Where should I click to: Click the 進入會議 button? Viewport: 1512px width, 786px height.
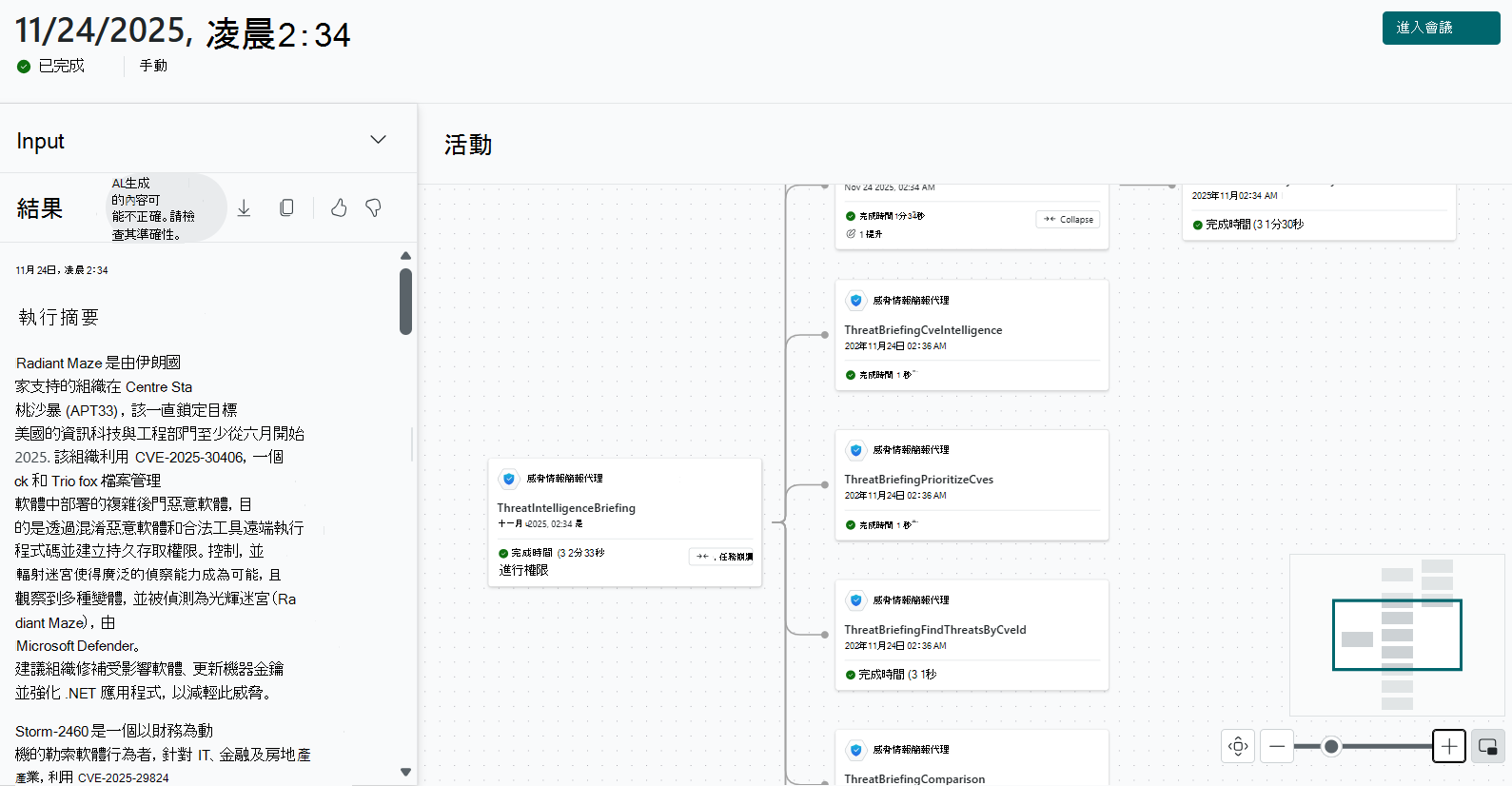point(1441,29)
